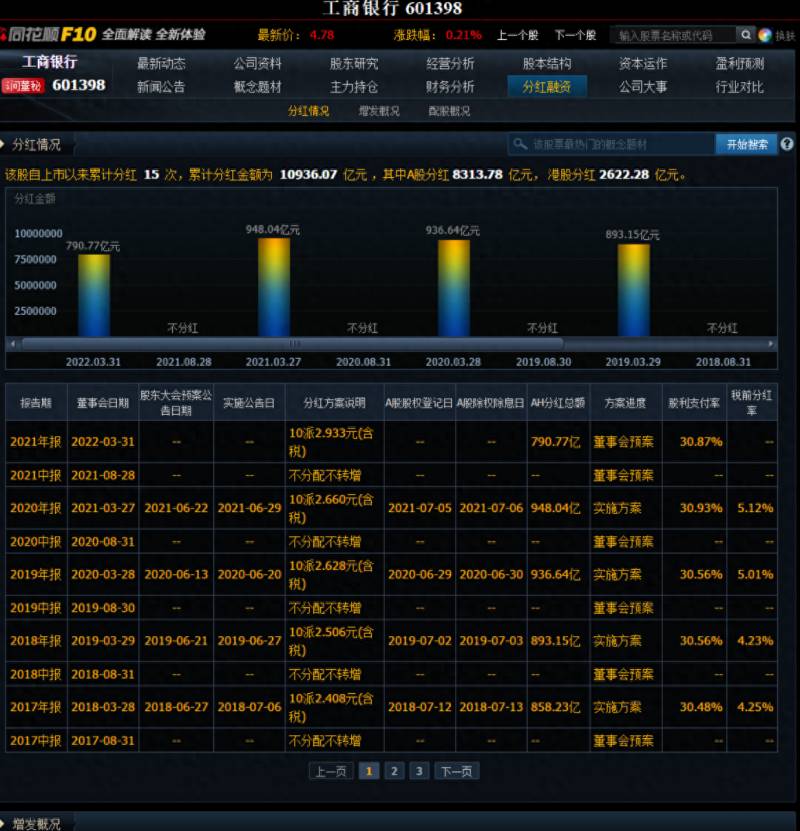The height and width of the screenshot is (831, 800).
Task: Switch to 股东研究 tab
Action: [x=354, y=64]
